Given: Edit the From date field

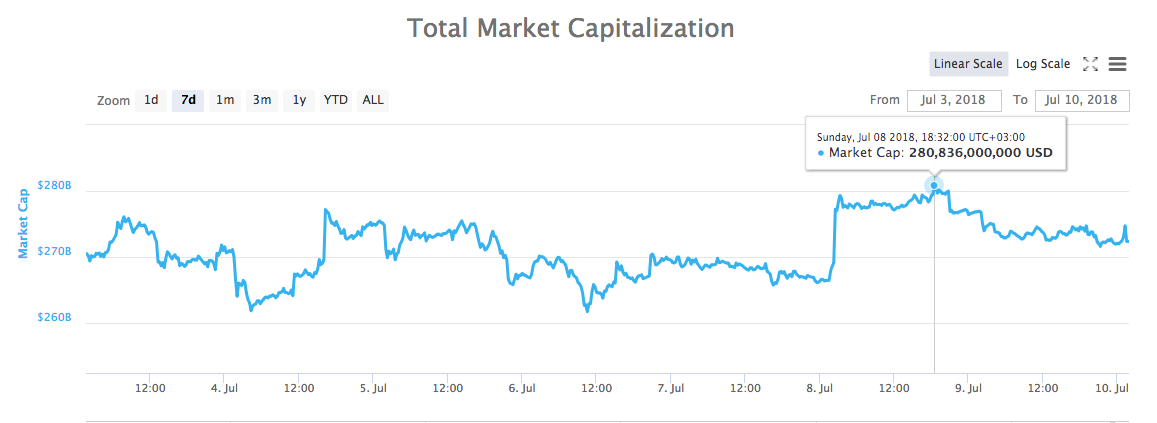Looking at the screenshot, I should coord(954,100).
